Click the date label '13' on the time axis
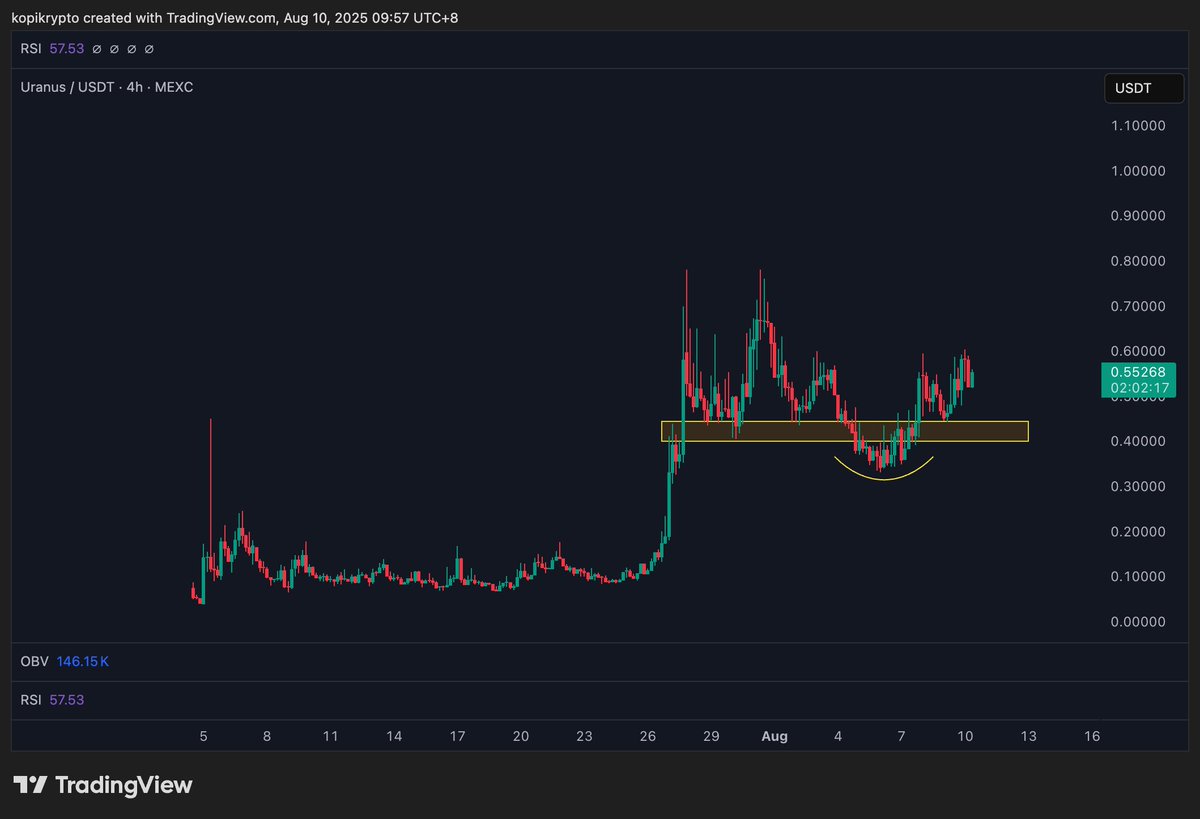Viewport: 1200px width, 819px height. tap(1028, 736)
